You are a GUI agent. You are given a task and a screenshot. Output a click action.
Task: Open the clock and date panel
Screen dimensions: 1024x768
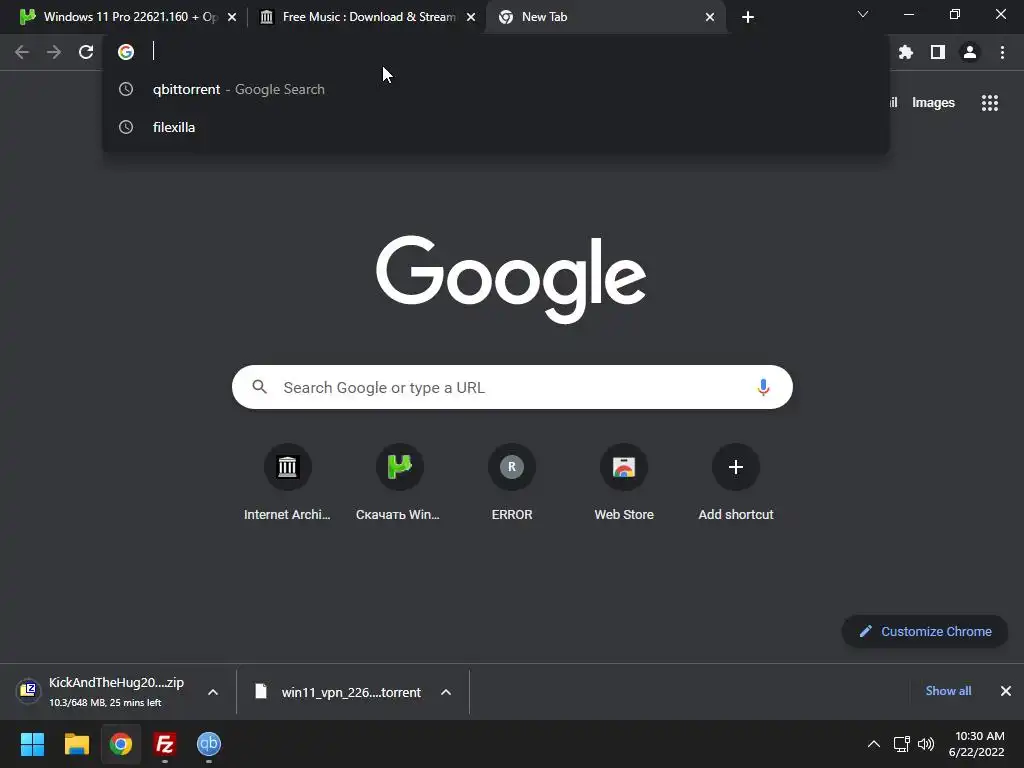point(976,744)
